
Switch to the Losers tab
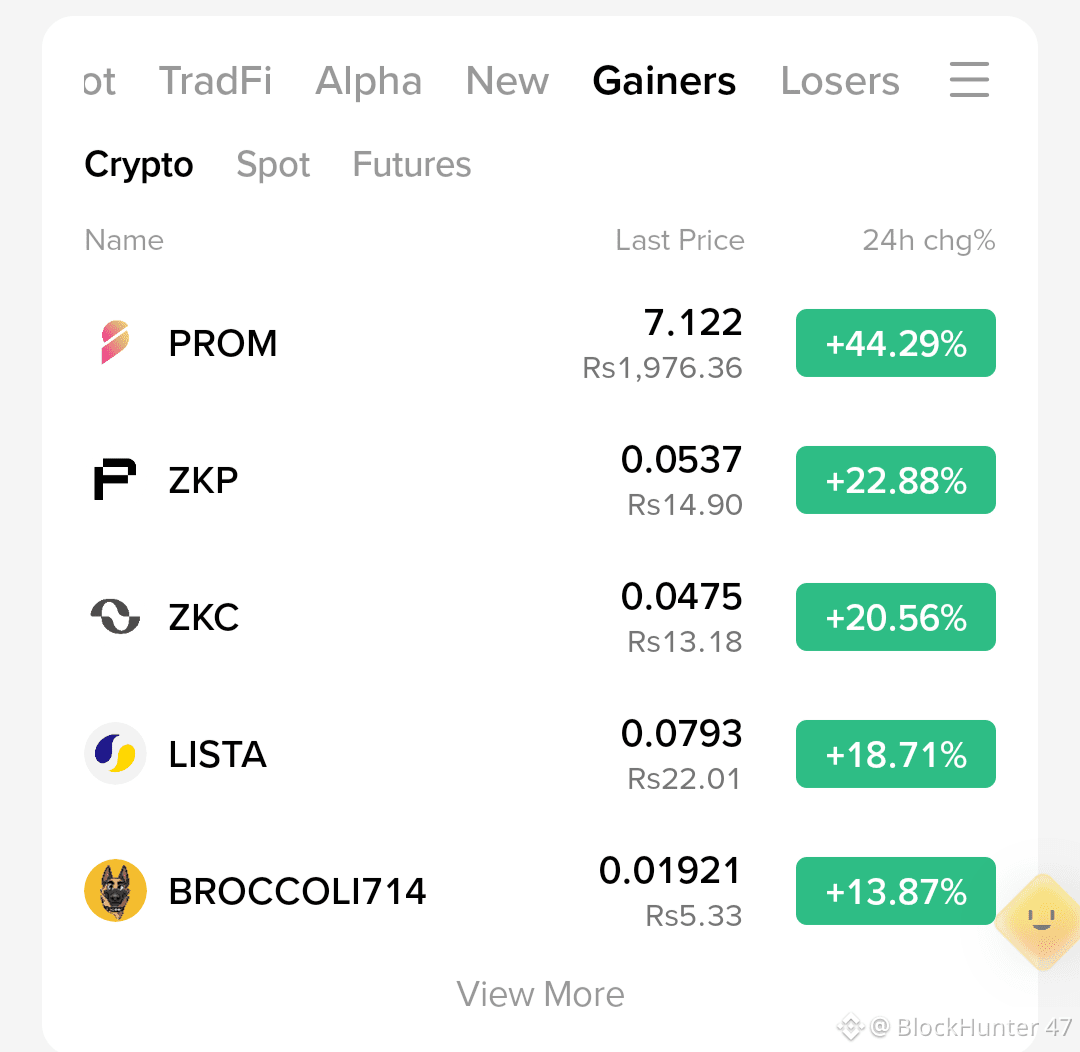(x=840, y=81)
